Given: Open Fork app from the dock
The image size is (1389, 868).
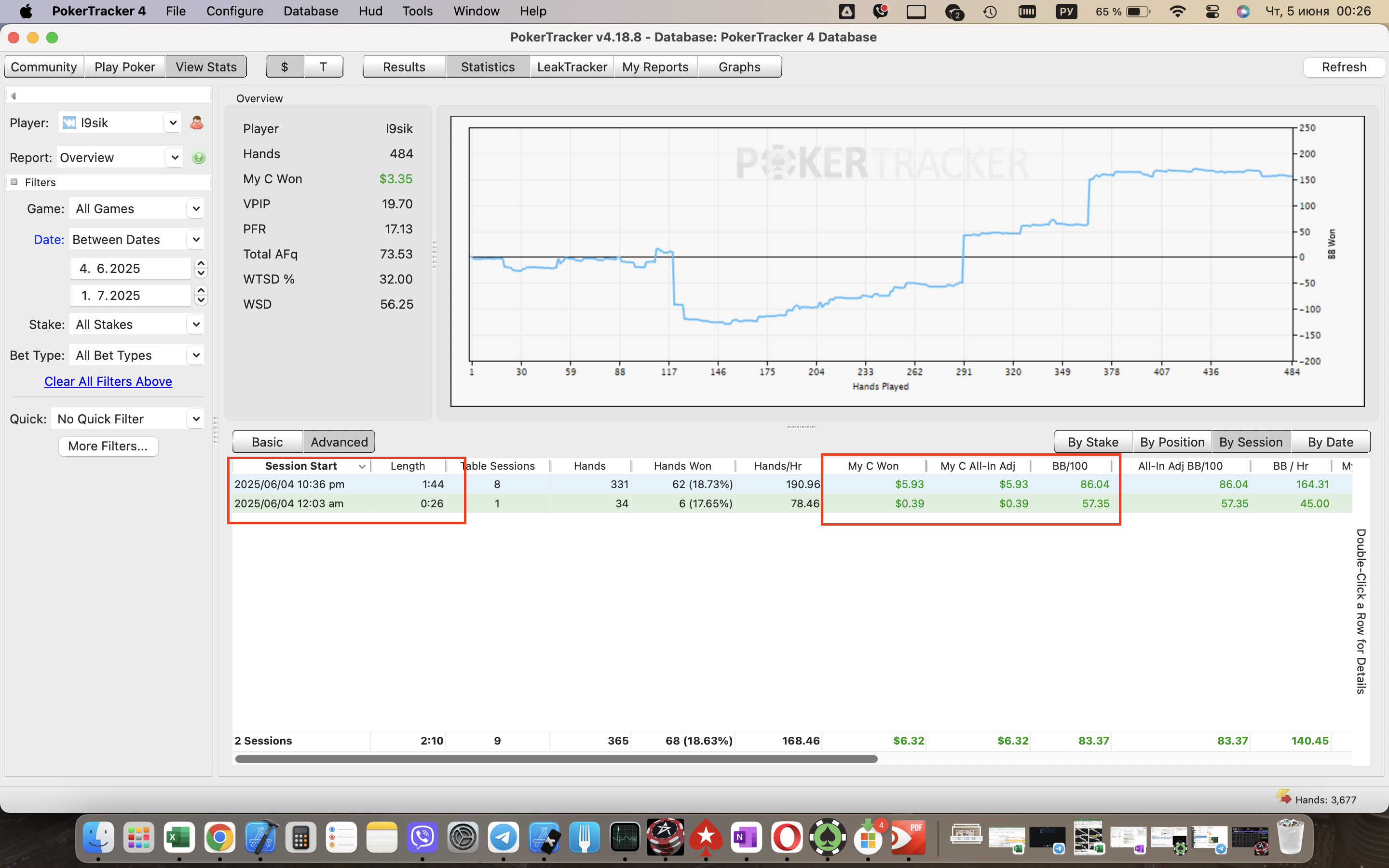Looking at the screenshot, I should click(585, 838).
